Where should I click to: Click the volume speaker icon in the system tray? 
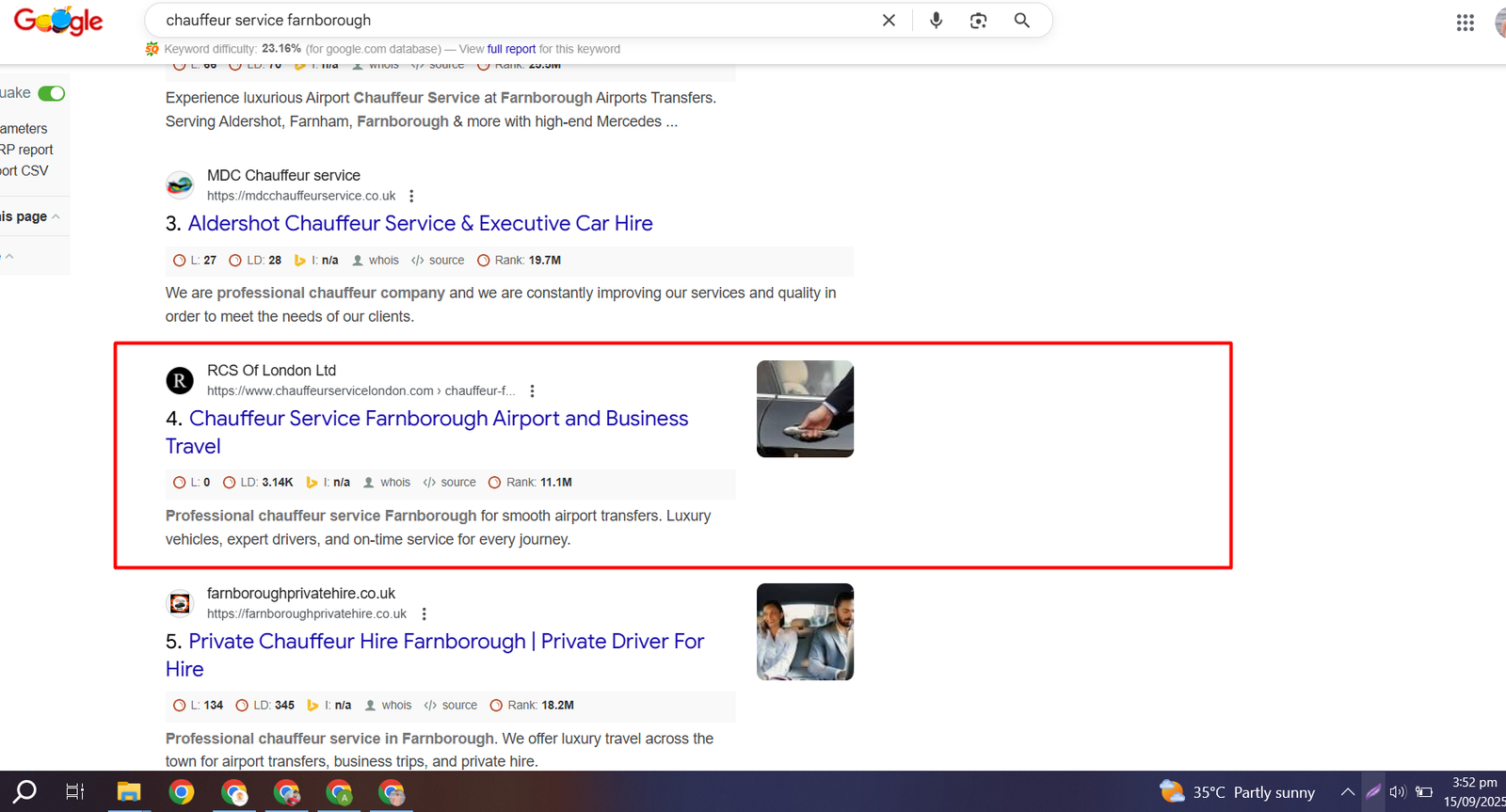[x=1398, y=792]
